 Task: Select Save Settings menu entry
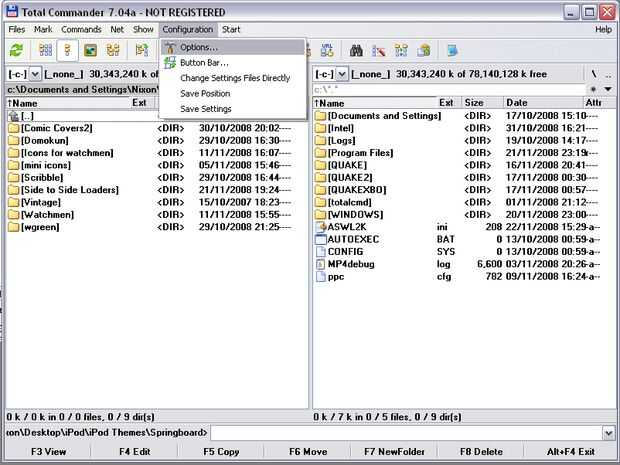(232, 109)
